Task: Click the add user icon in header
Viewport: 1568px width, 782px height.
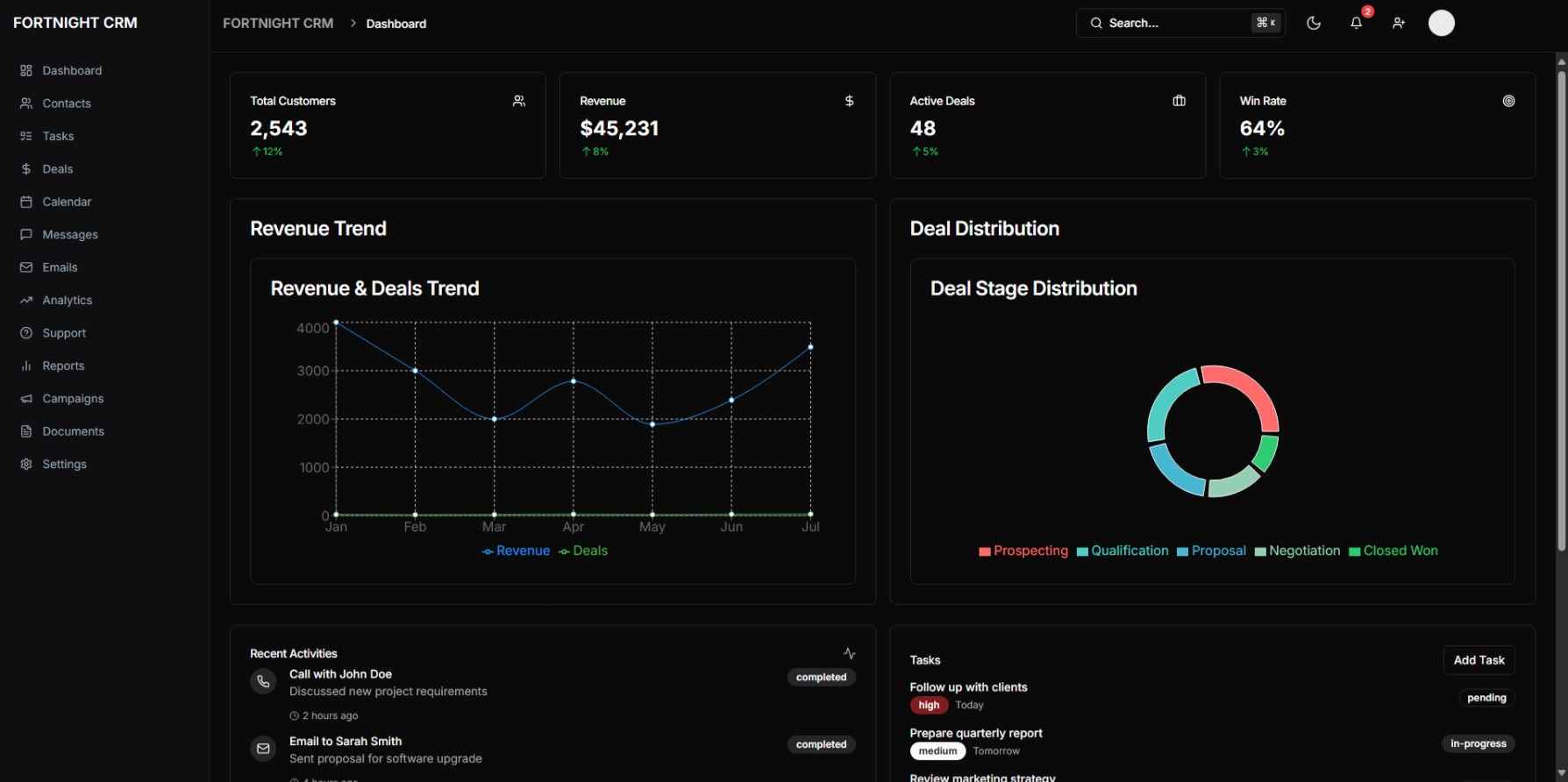Action: (1399, 24)
